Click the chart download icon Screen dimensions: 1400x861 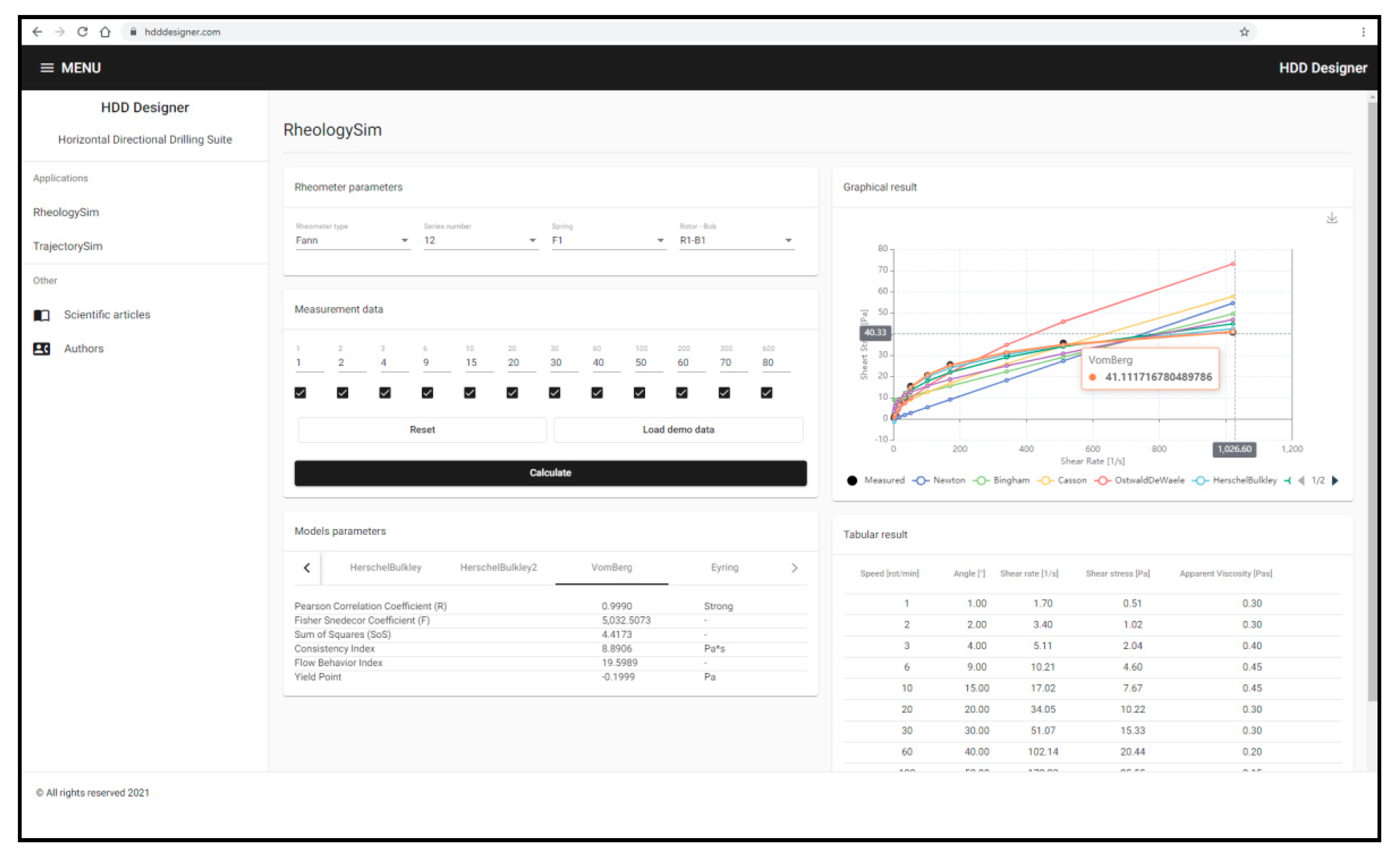[1331, 218]
